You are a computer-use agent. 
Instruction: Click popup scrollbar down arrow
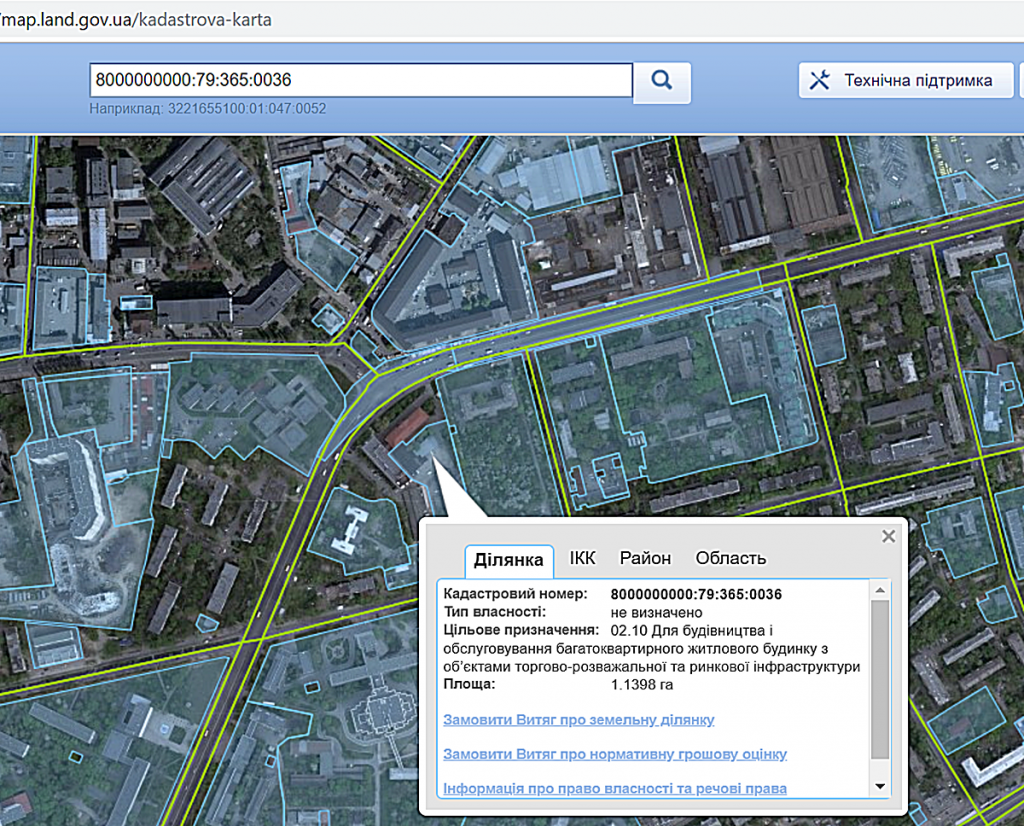pos(880,787)
